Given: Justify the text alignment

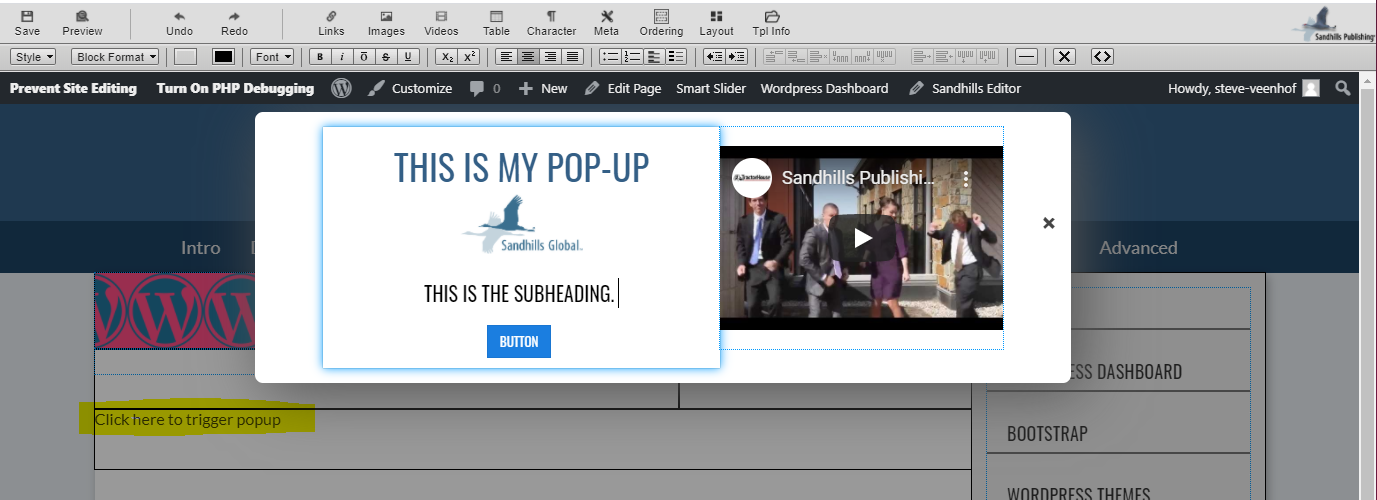Looking at the screenshot, I should [x=573, y=57].
